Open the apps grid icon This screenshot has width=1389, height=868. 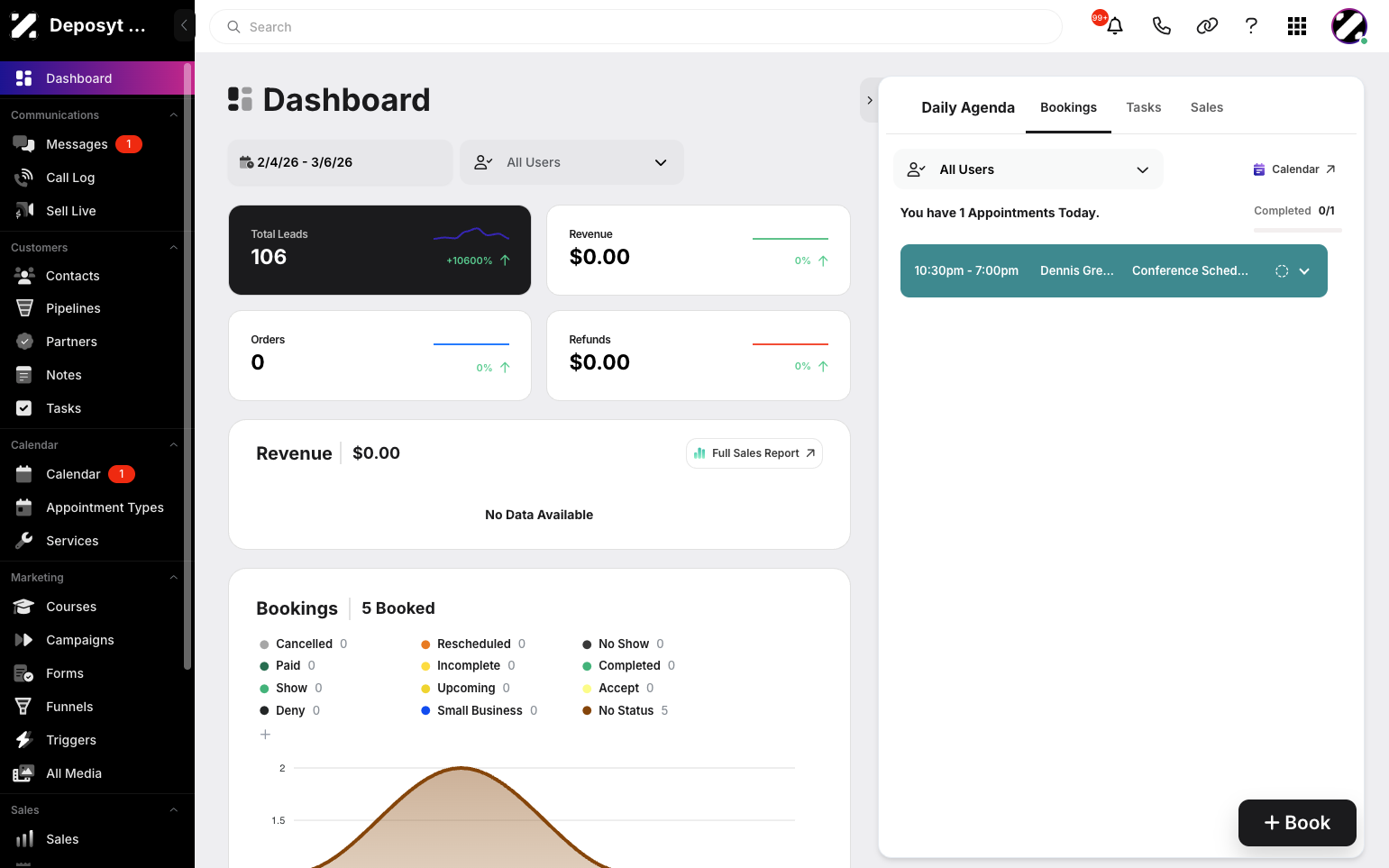1297,26
